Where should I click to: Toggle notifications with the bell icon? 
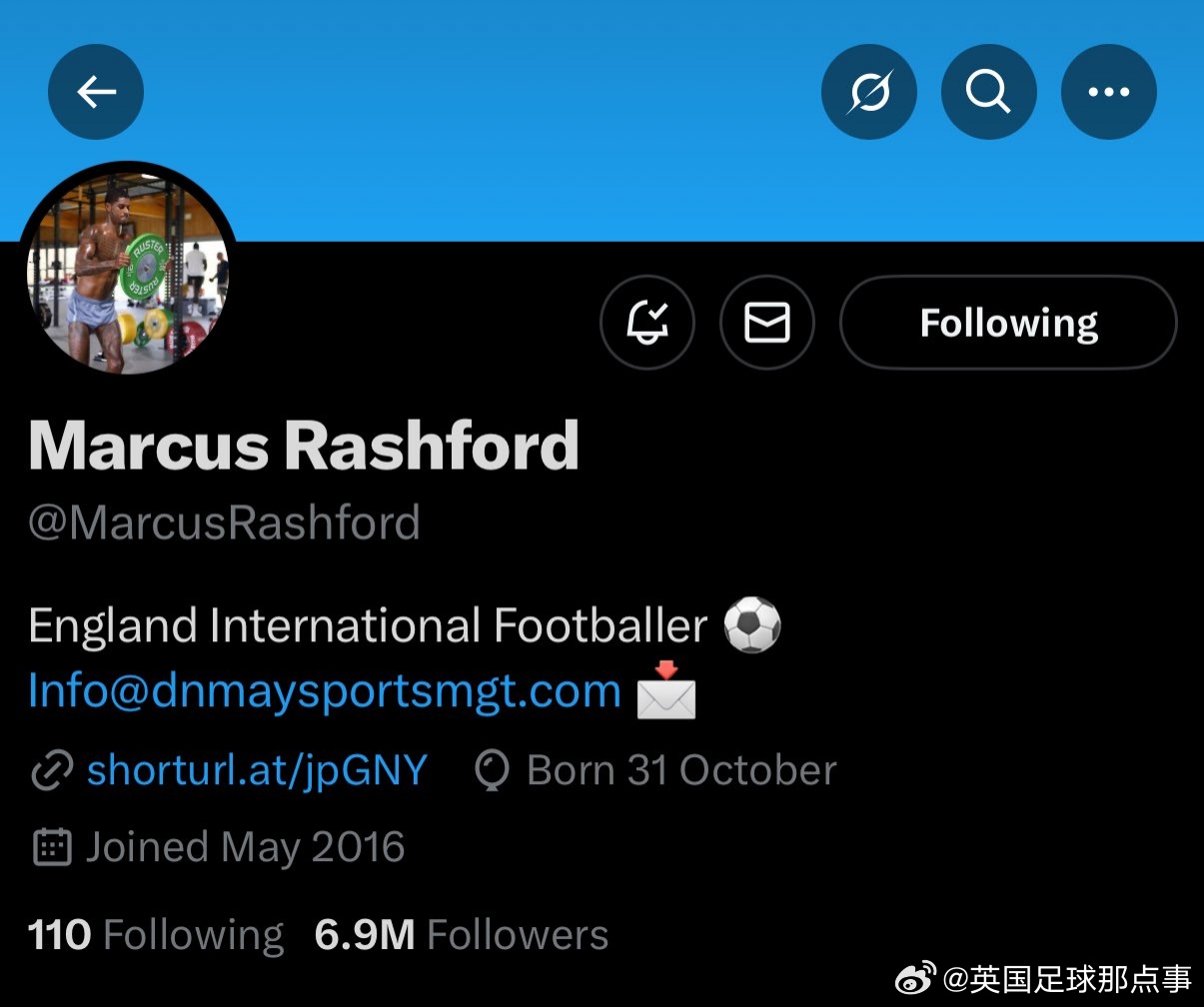[x=647, y=323]
